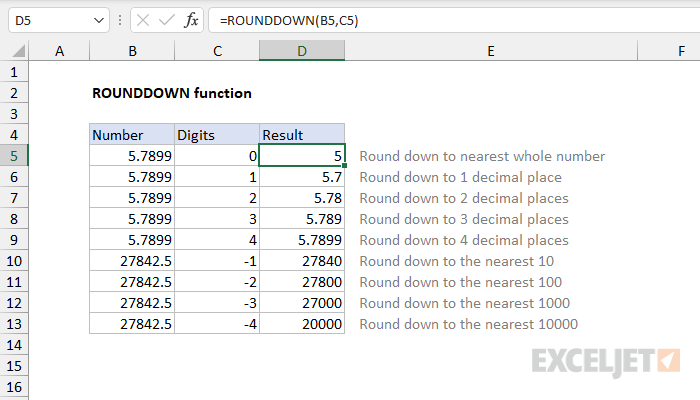This screenshot has width=700, height=400.
Task: Select the cell showing 27840
Action: point(302,261)
